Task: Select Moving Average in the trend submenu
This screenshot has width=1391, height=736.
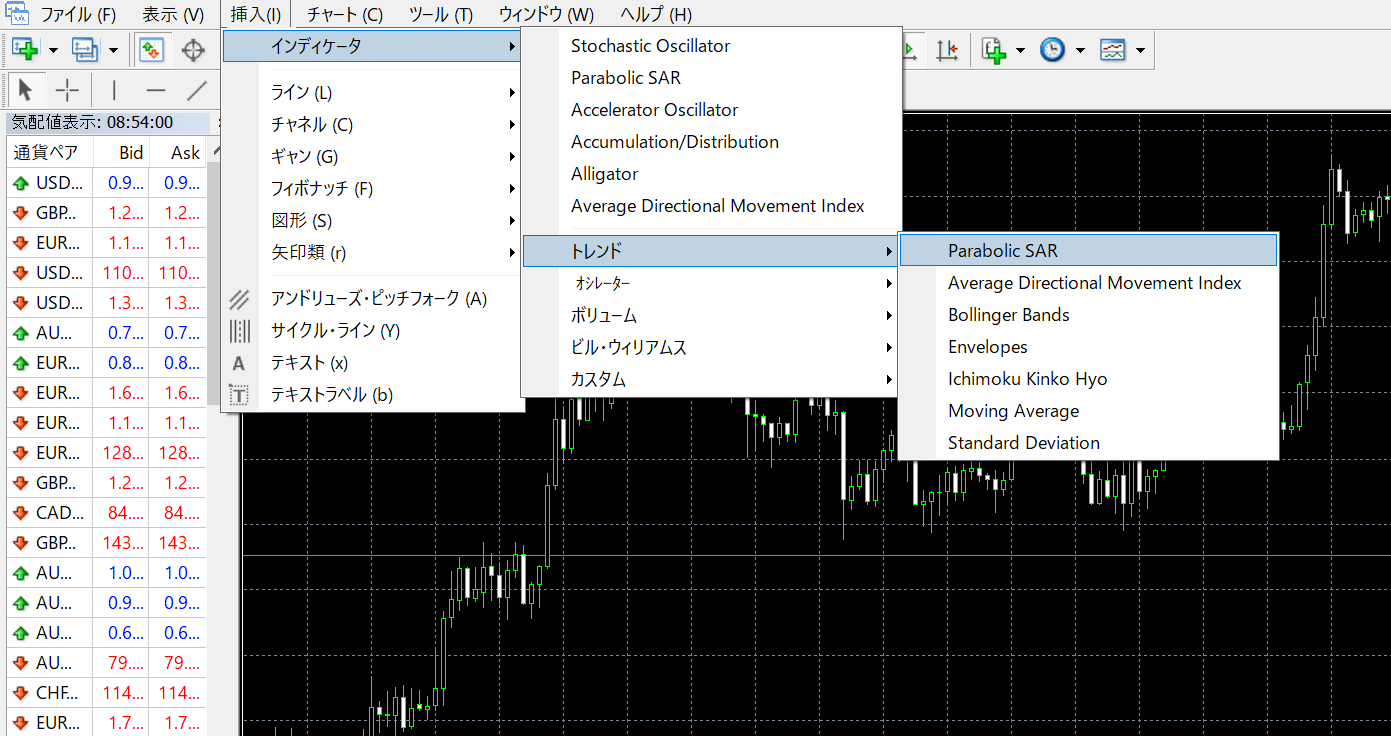Action: click(1013, 411)
